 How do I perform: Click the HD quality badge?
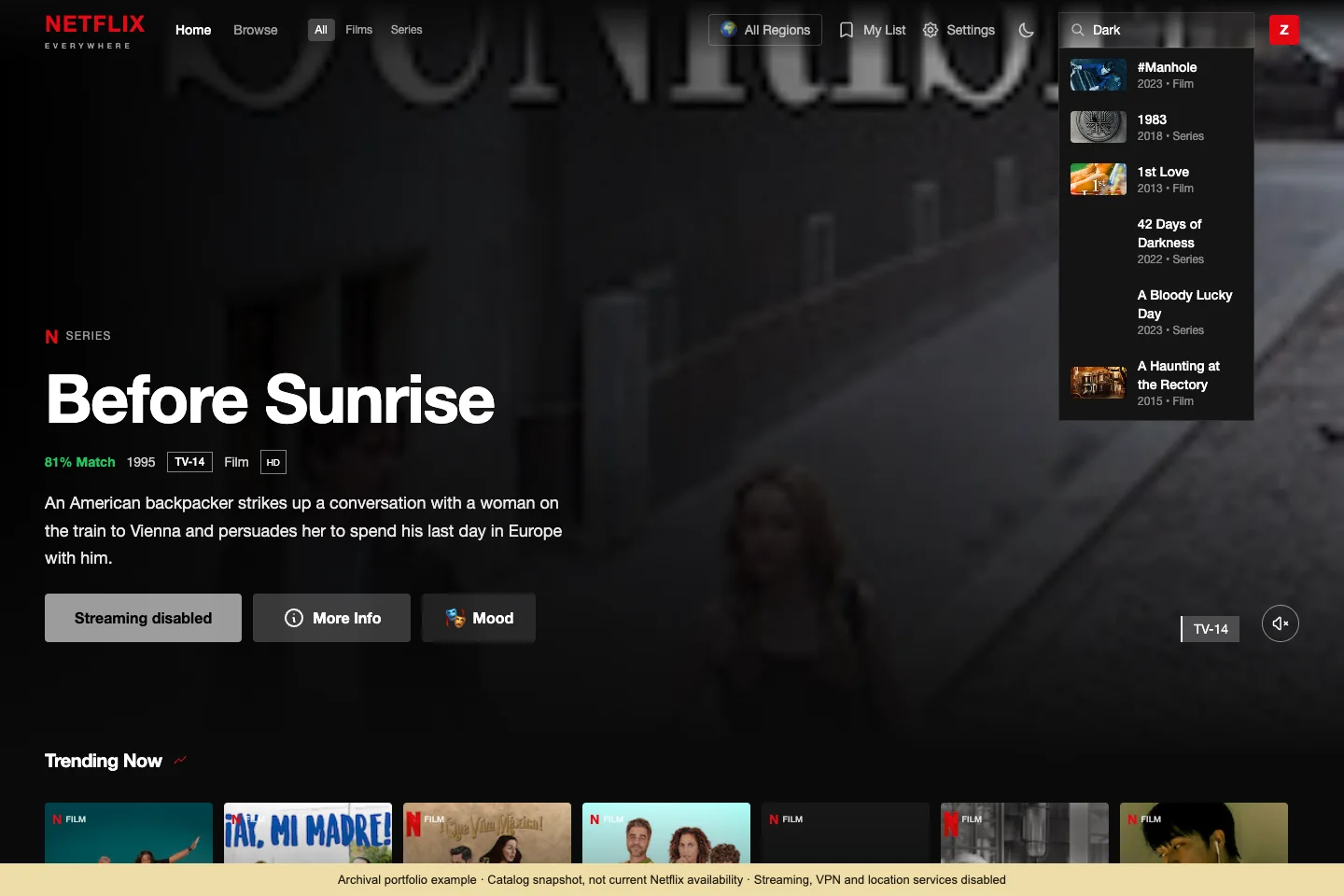coord(273,462)
